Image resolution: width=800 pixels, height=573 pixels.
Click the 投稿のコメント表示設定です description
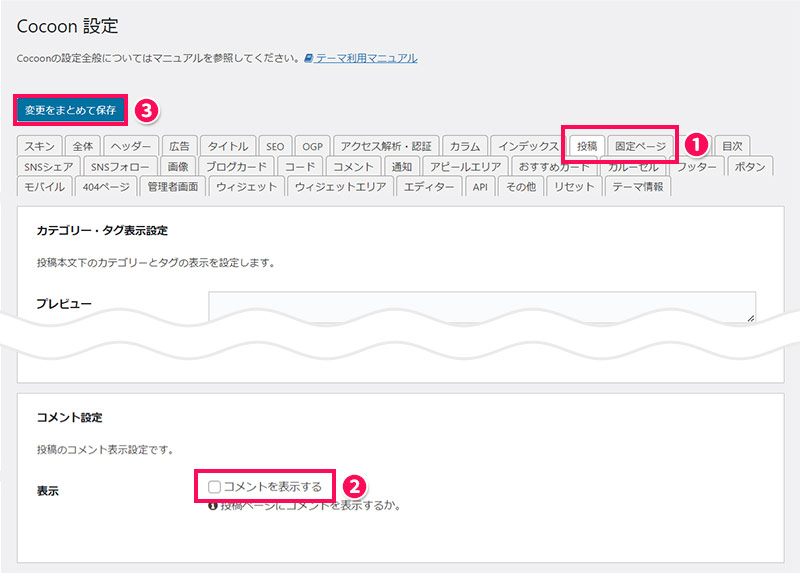coord(105,450)
